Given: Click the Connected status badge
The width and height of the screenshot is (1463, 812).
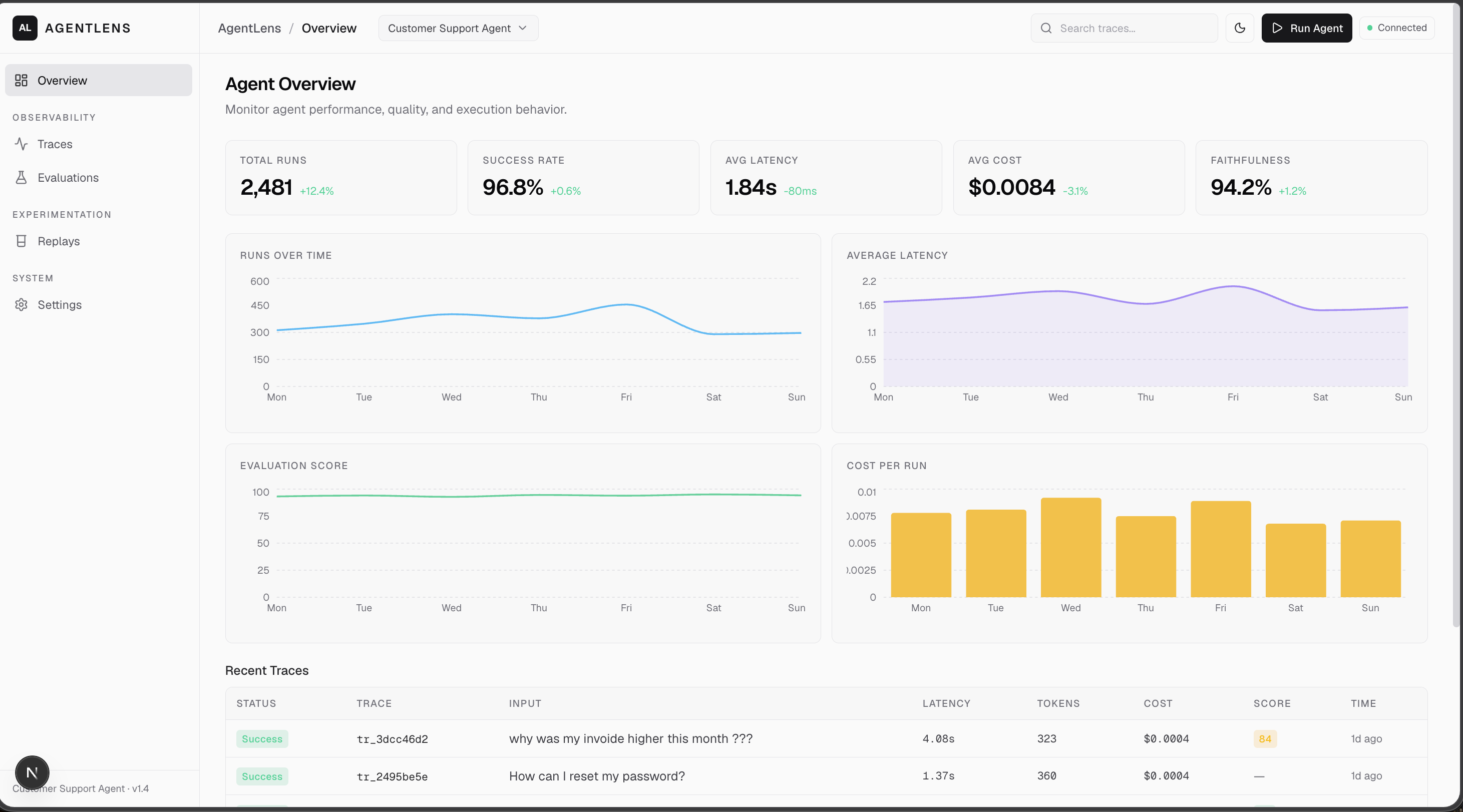Looking at the screenshot, I should pyautogui.click(x=1396, y=28).
